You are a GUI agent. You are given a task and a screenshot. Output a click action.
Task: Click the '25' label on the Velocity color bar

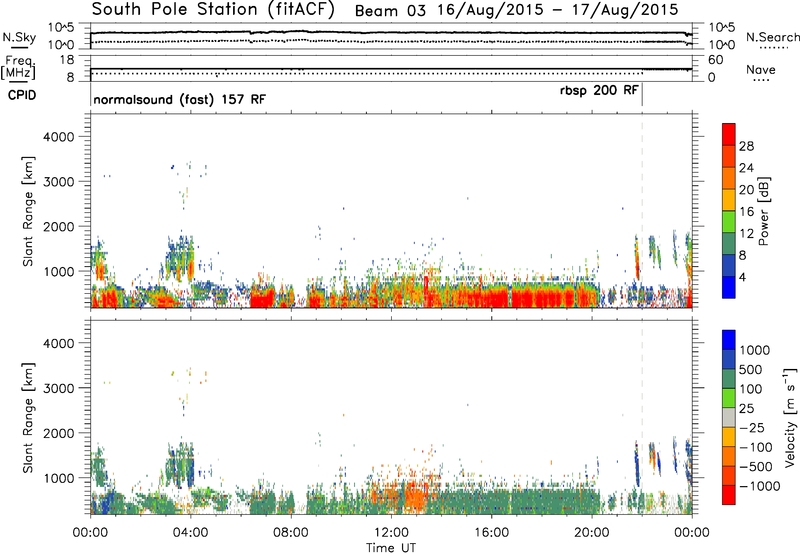(x=746, y=408)
